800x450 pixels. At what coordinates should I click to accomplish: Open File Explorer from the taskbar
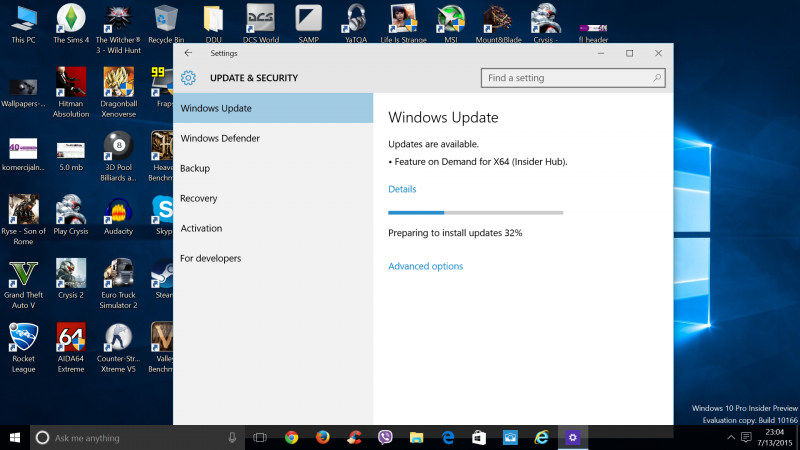coord(416,438)
